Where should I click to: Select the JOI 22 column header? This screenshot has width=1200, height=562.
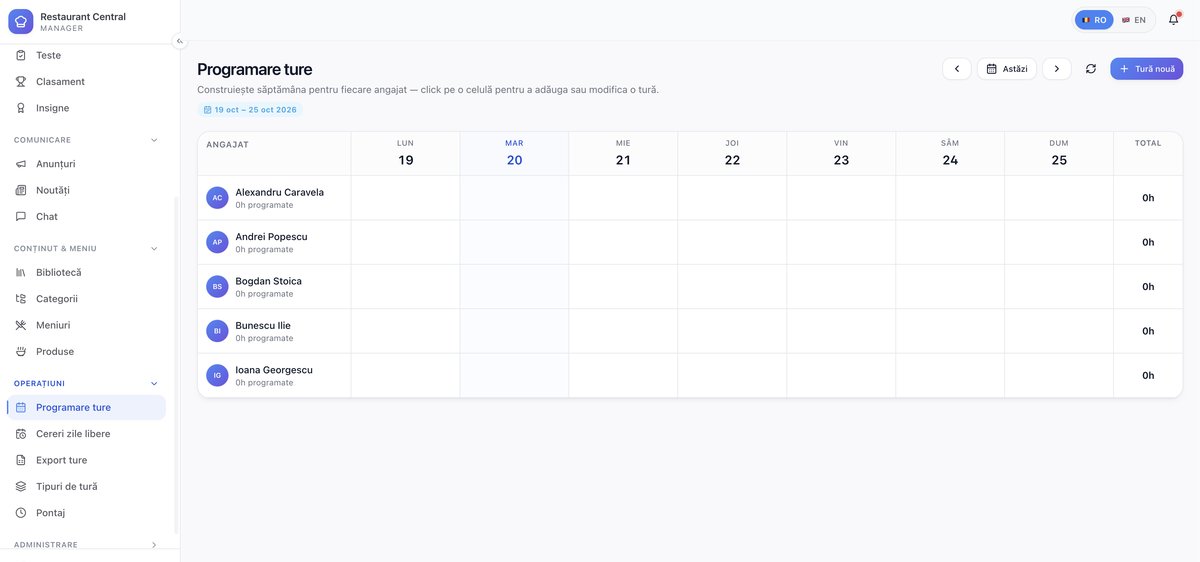[732, 154]
